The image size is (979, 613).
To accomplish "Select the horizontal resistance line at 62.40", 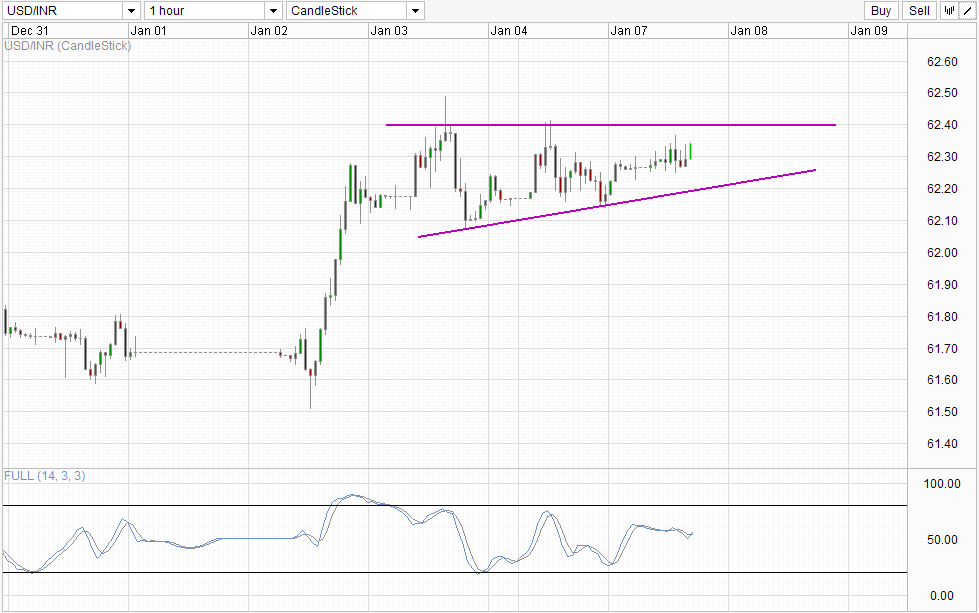I will (x=611, y=125).
